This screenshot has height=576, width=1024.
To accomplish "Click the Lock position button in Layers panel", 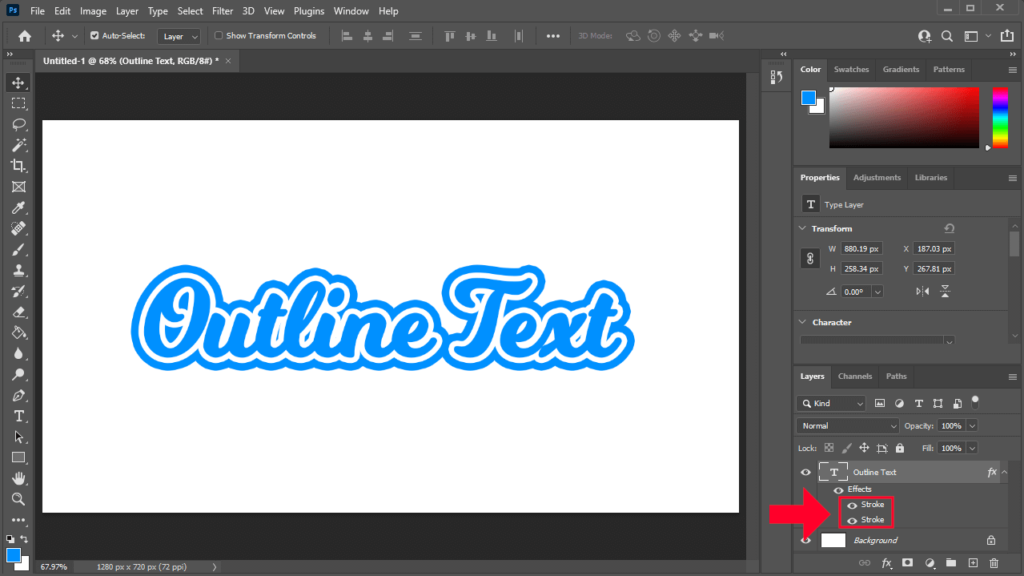I will point(863,448).
